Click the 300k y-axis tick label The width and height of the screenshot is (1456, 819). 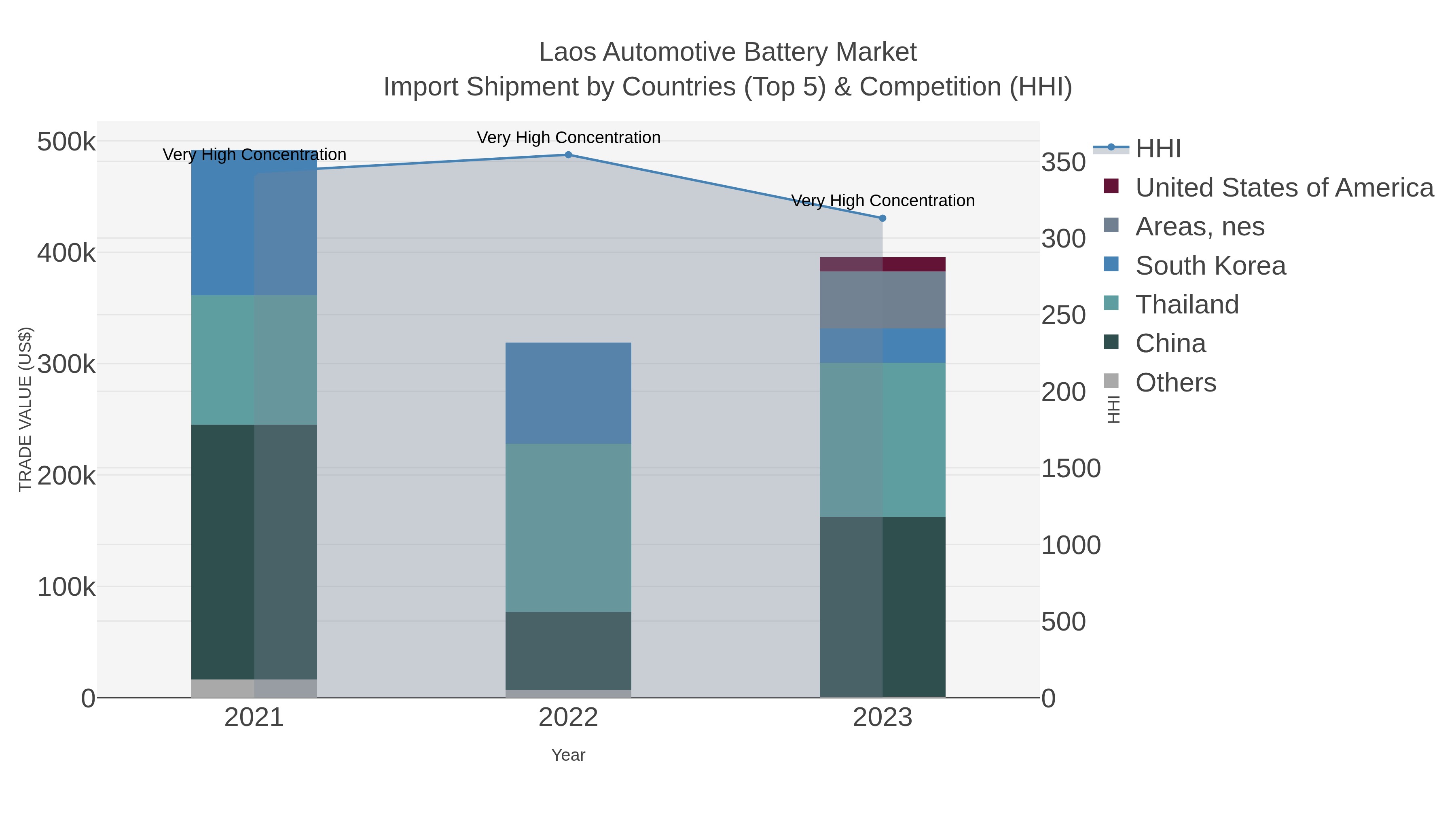67,364
